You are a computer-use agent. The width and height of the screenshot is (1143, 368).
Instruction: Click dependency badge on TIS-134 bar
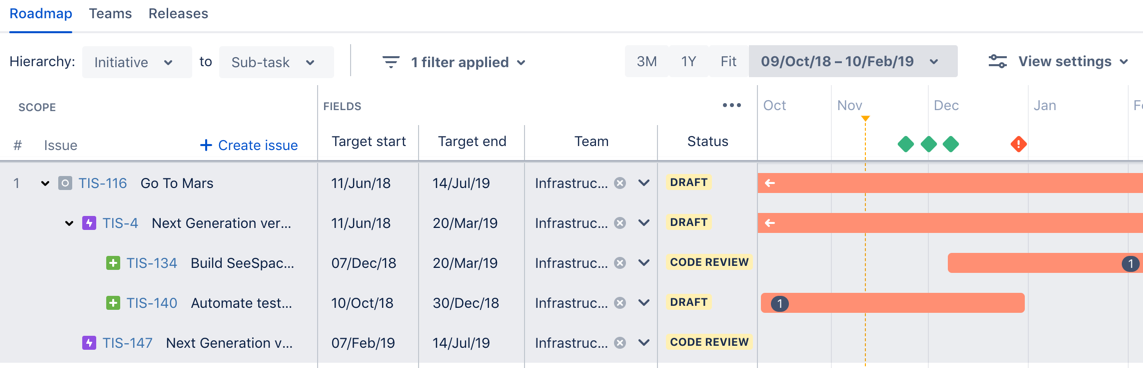(1131, 264)
